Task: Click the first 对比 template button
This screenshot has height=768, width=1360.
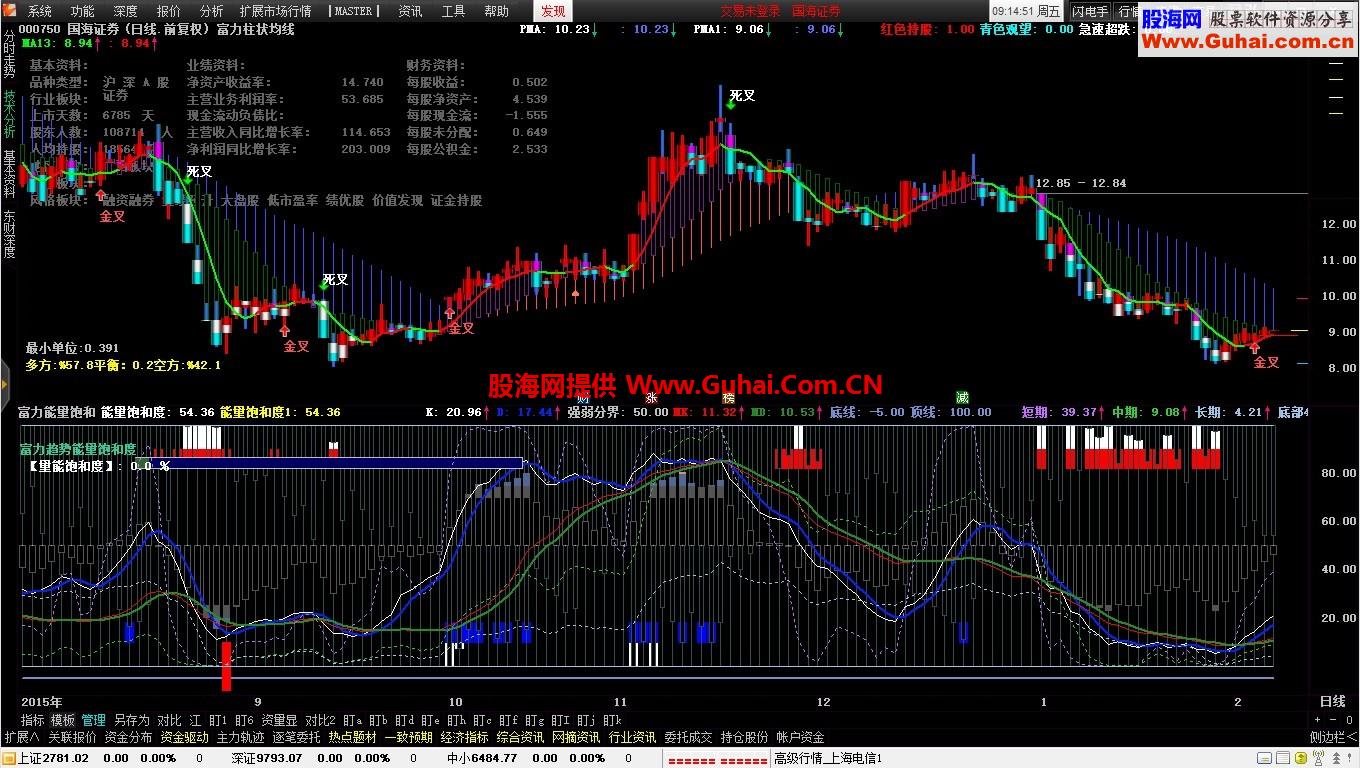Action: (x=169, y=720)
